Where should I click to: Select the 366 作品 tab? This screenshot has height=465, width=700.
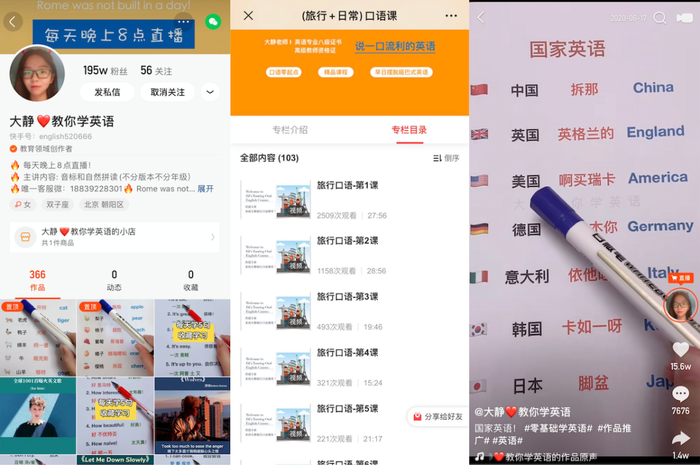38,280
